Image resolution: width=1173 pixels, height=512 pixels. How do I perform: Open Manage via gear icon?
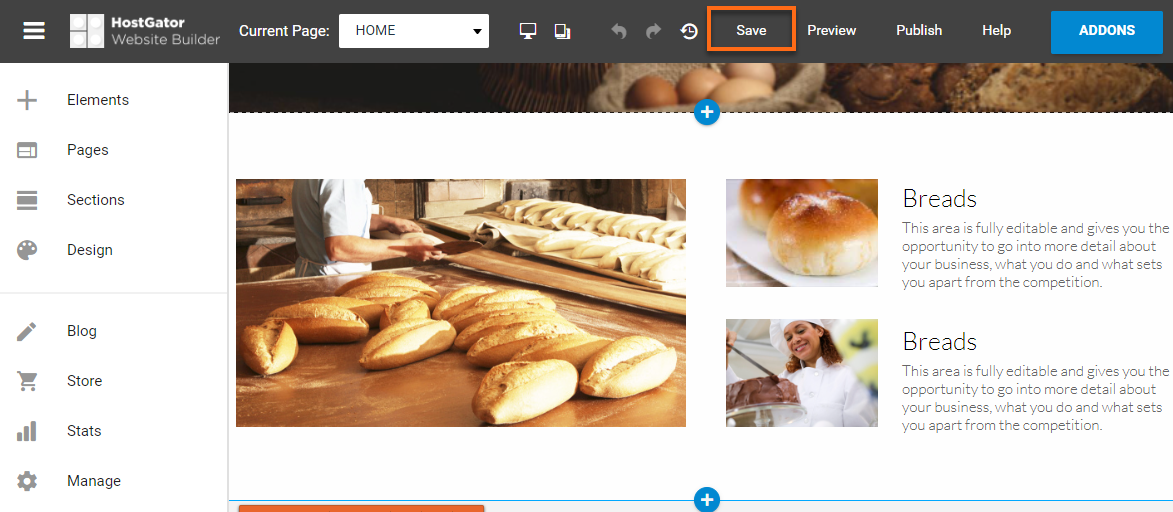27,481
